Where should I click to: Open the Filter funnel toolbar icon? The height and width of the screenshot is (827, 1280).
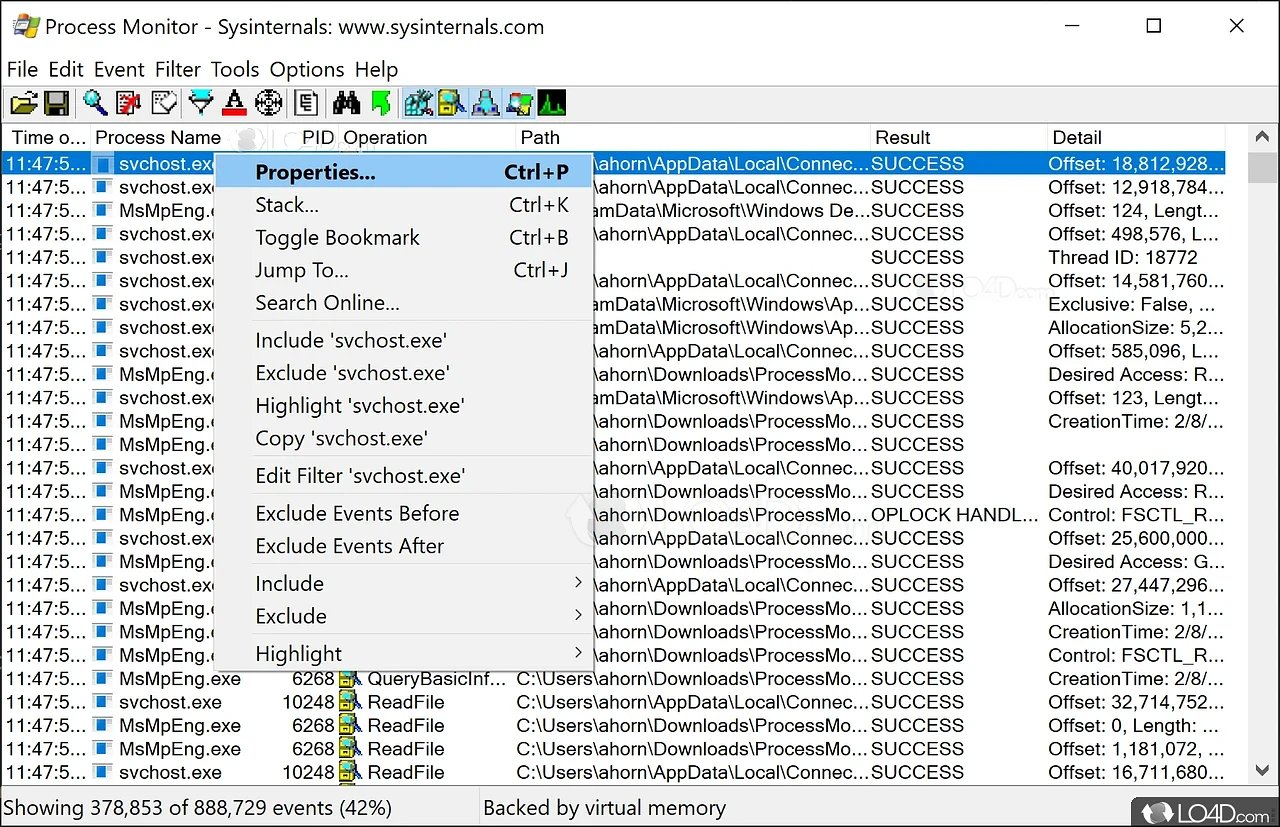[201, 102]
